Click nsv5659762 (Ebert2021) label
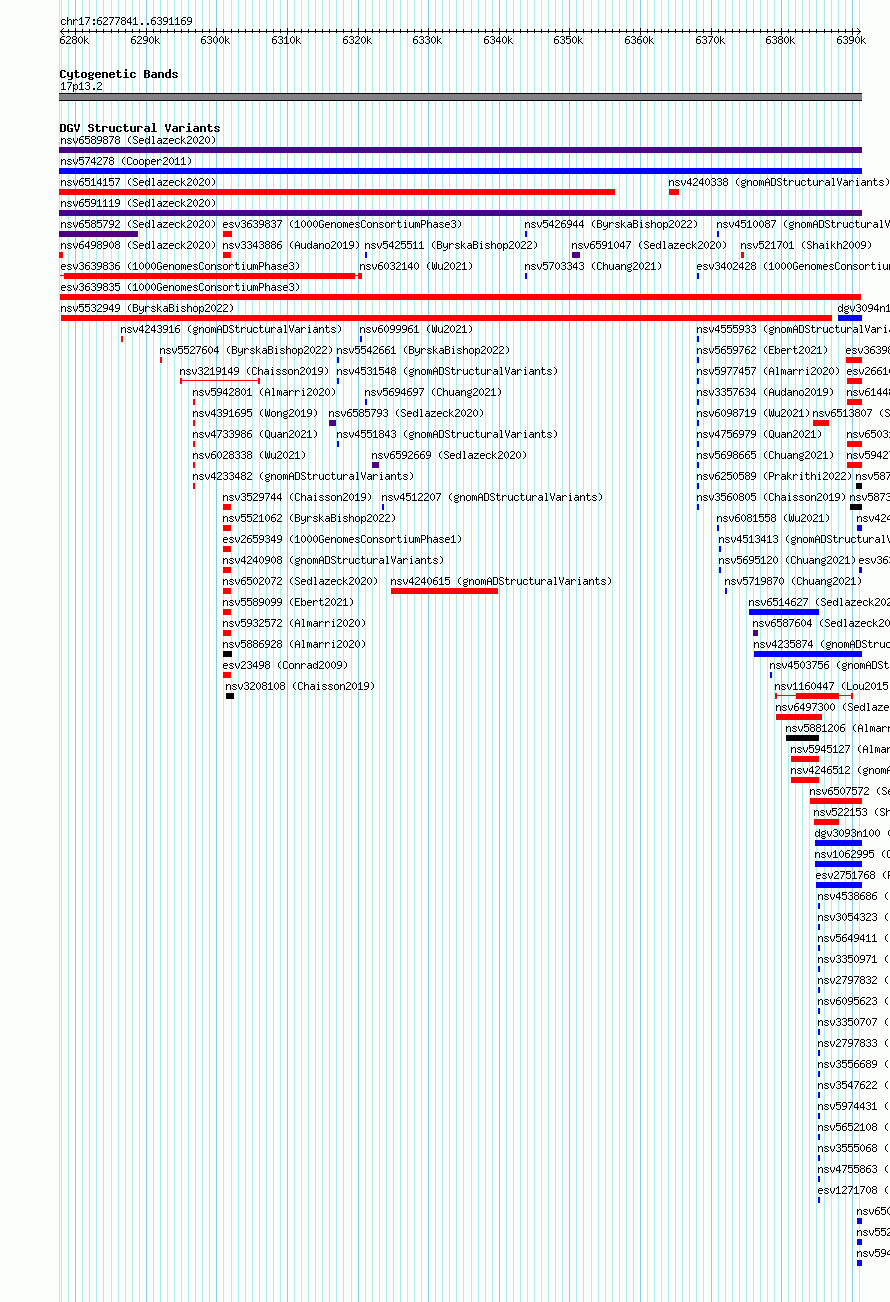The height and width of the screenshot is (1302, 890). (763, 350)
